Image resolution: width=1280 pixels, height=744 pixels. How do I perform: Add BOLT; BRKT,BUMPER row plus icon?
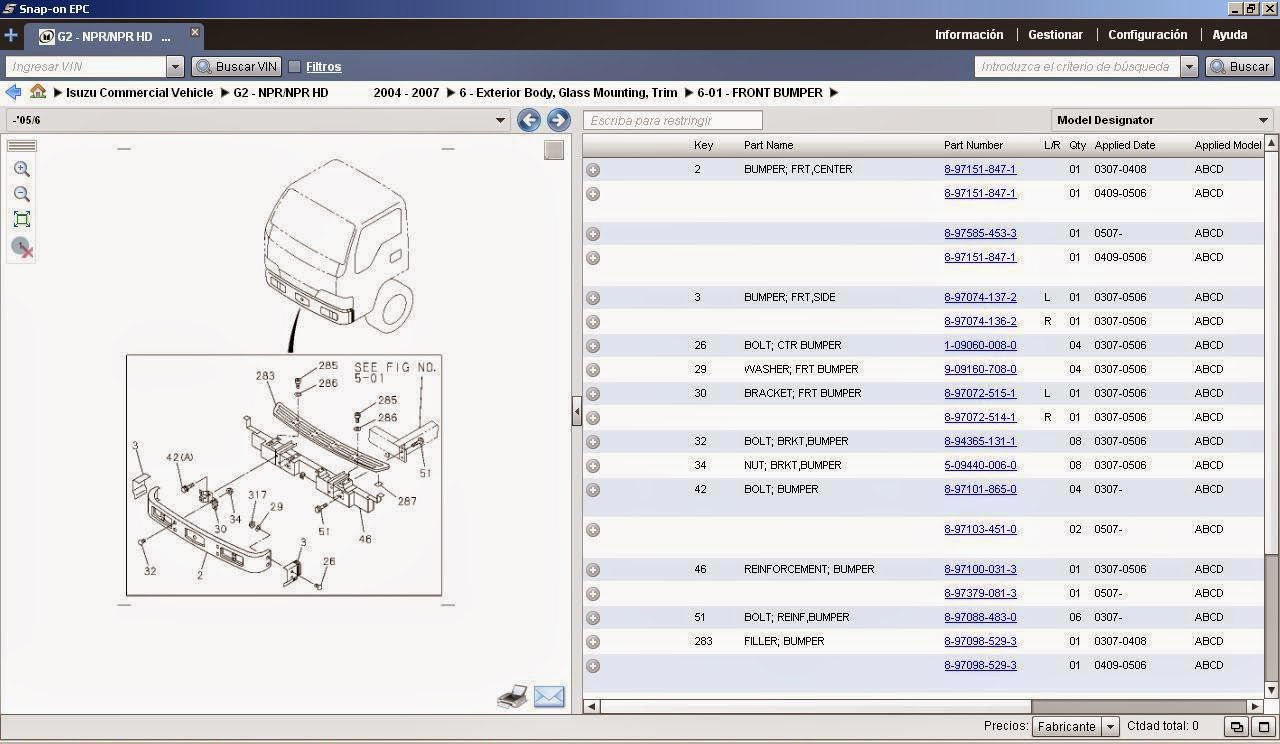point(593,442)
